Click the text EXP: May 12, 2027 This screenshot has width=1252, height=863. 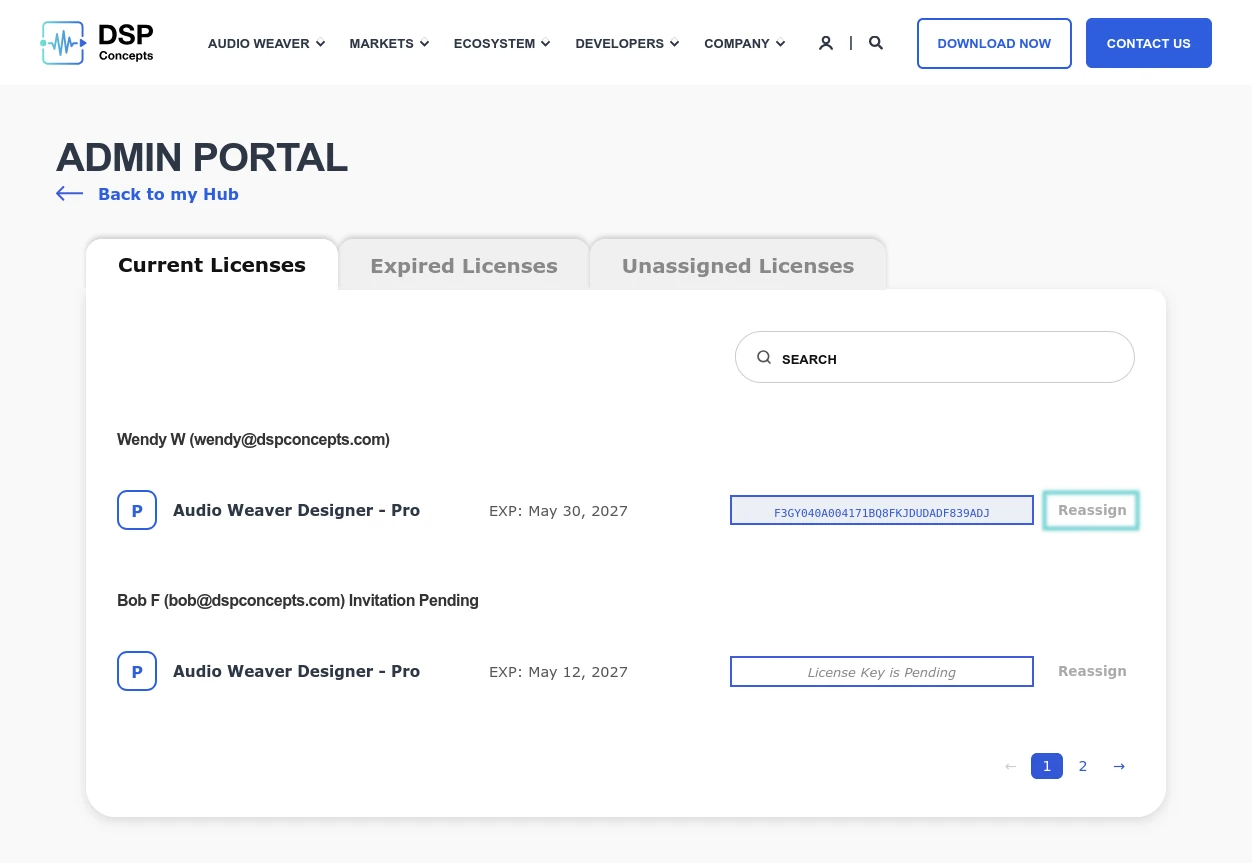pyautogui.click(x=558, y=671)
